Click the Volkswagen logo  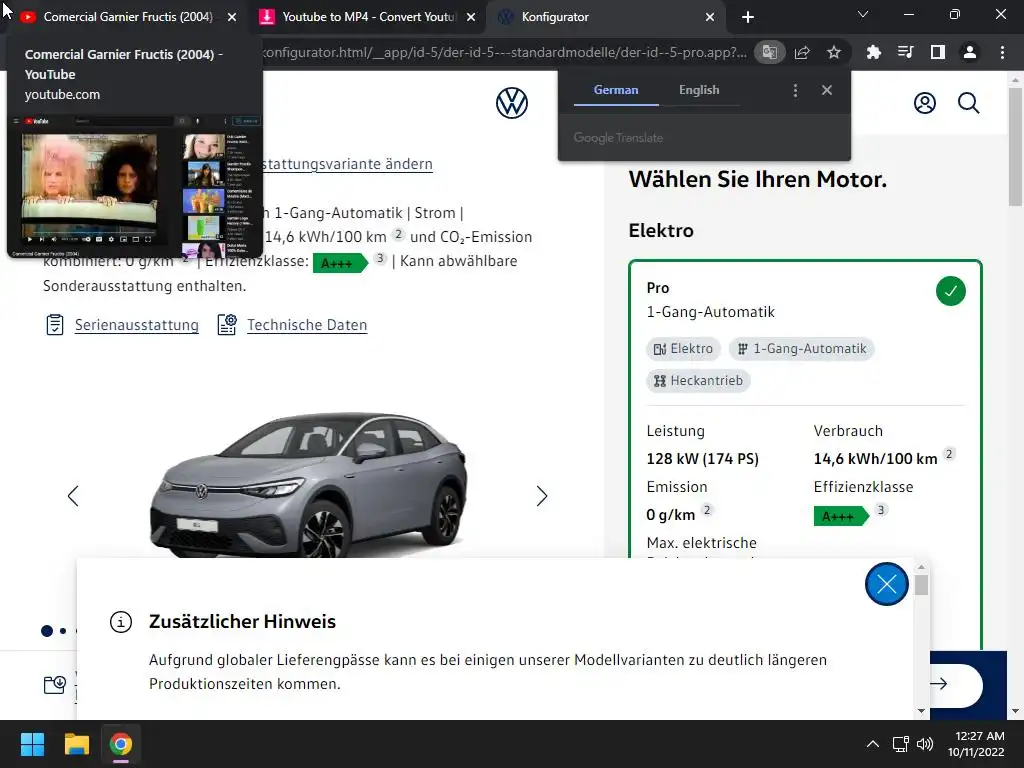[512, 103]
